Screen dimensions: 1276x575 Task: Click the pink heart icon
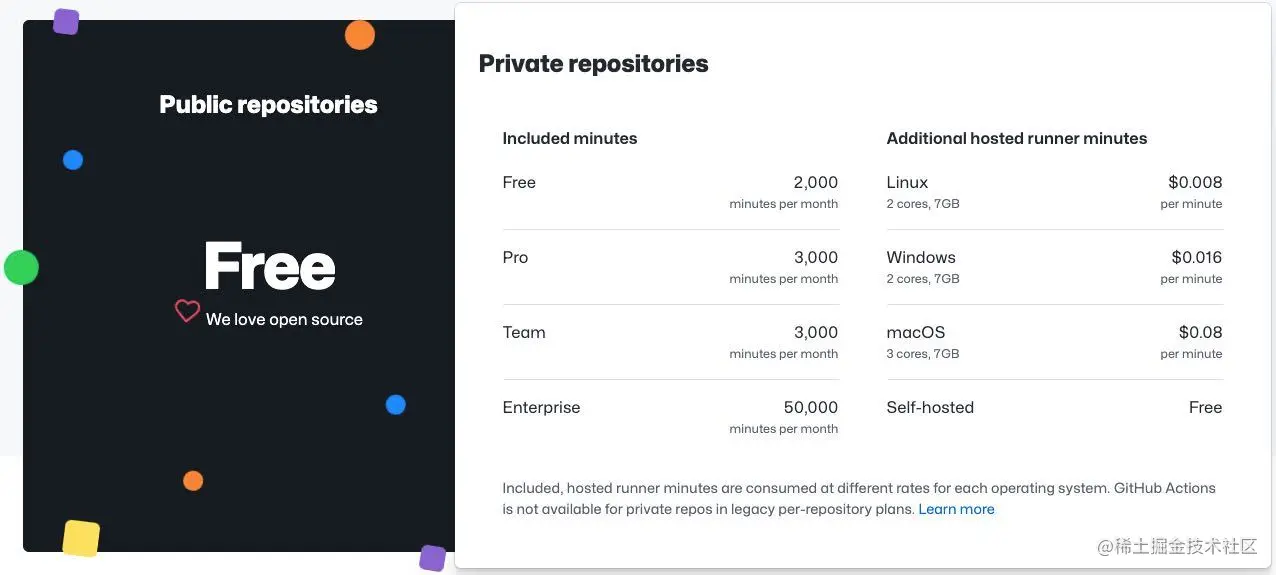tap(187, 311)
